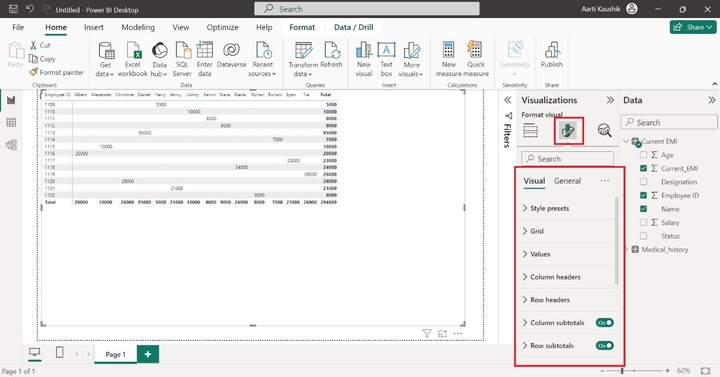Image resolution: width=720 pixels, height=377 pixels.
Task: Click the Share button
Action: point(692,27)
